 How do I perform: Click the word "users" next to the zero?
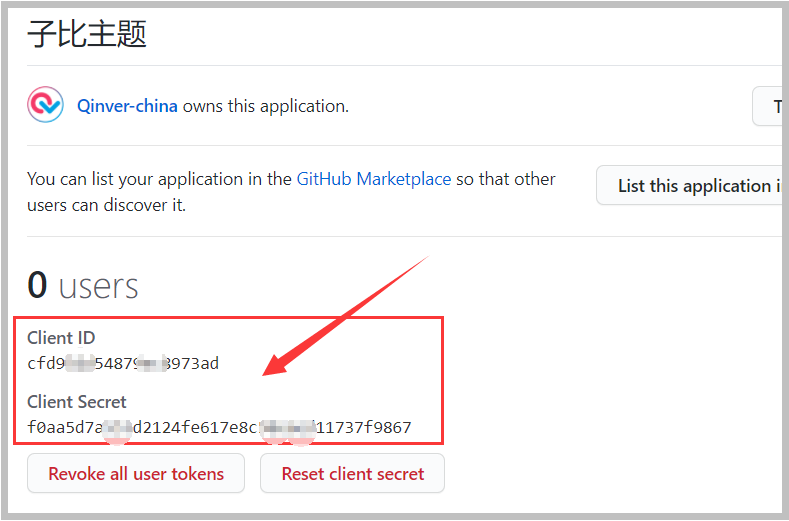tap(98, 287)
